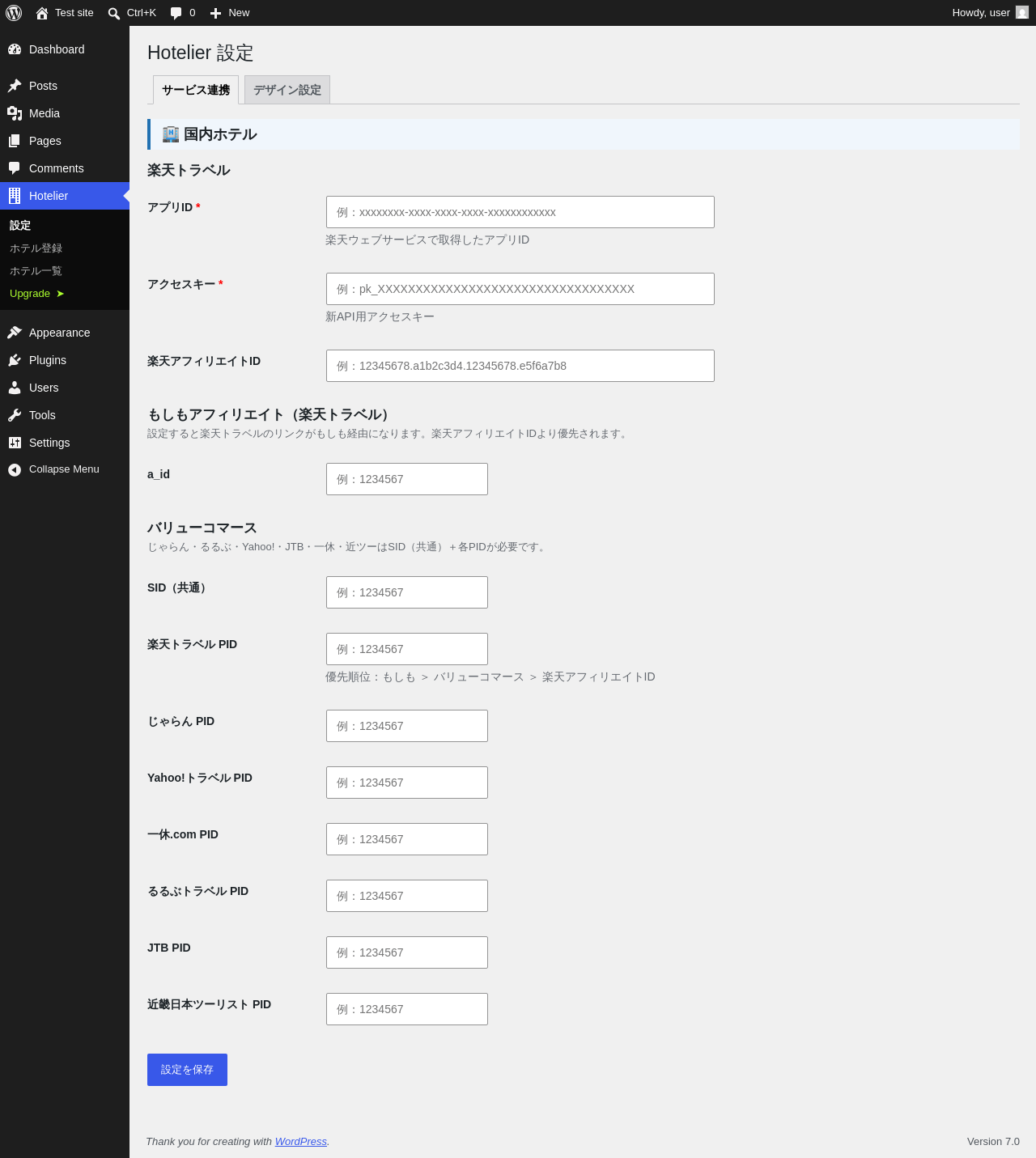The width and height of the screenshot is (1036, 1158).
Task: Click the Plugins plug icon
Action: [x=15, y=360]
